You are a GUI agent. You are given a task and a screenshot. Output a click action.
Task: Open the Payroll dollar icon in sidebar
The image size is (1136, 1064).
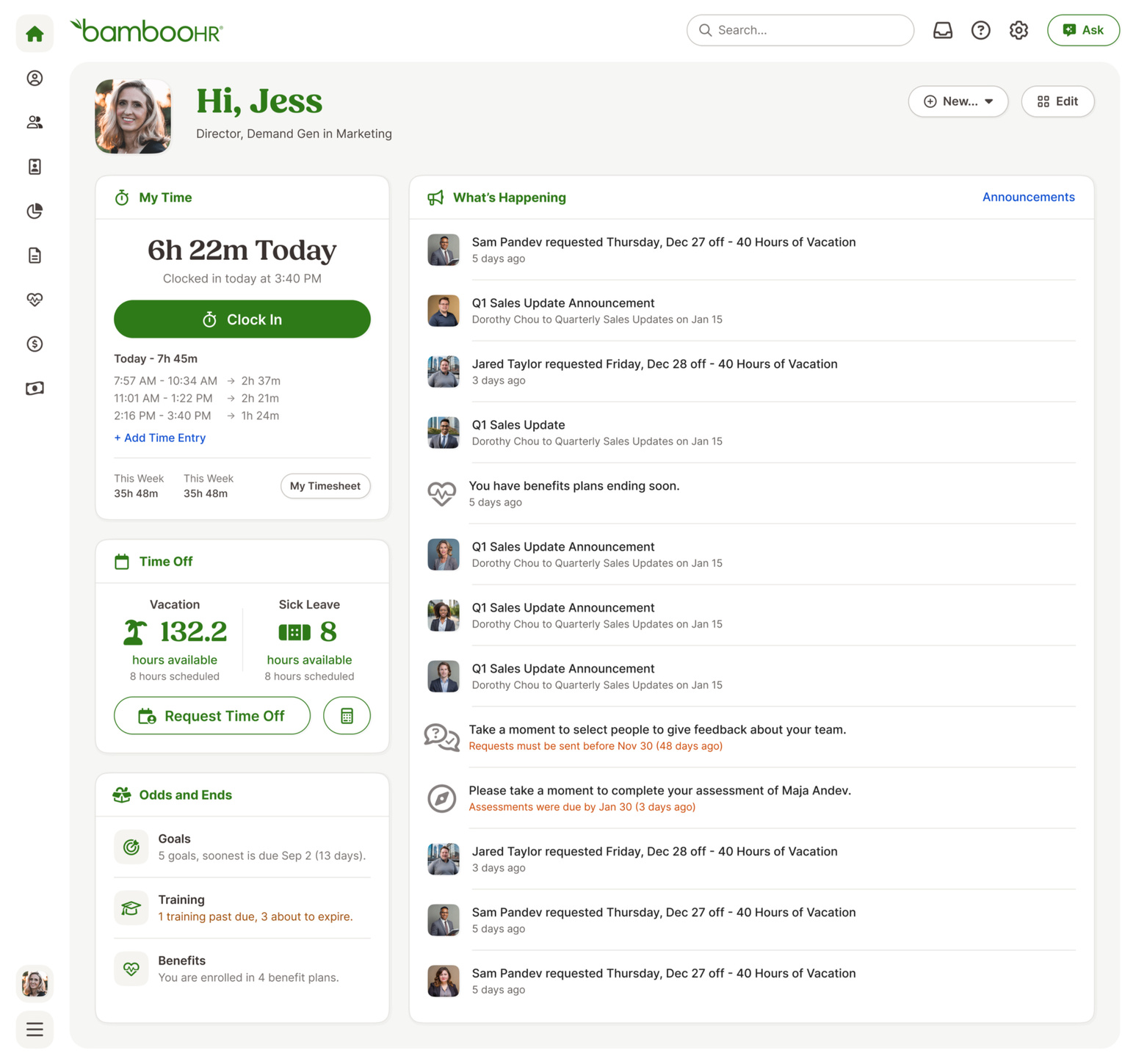[x=35, y=344]
